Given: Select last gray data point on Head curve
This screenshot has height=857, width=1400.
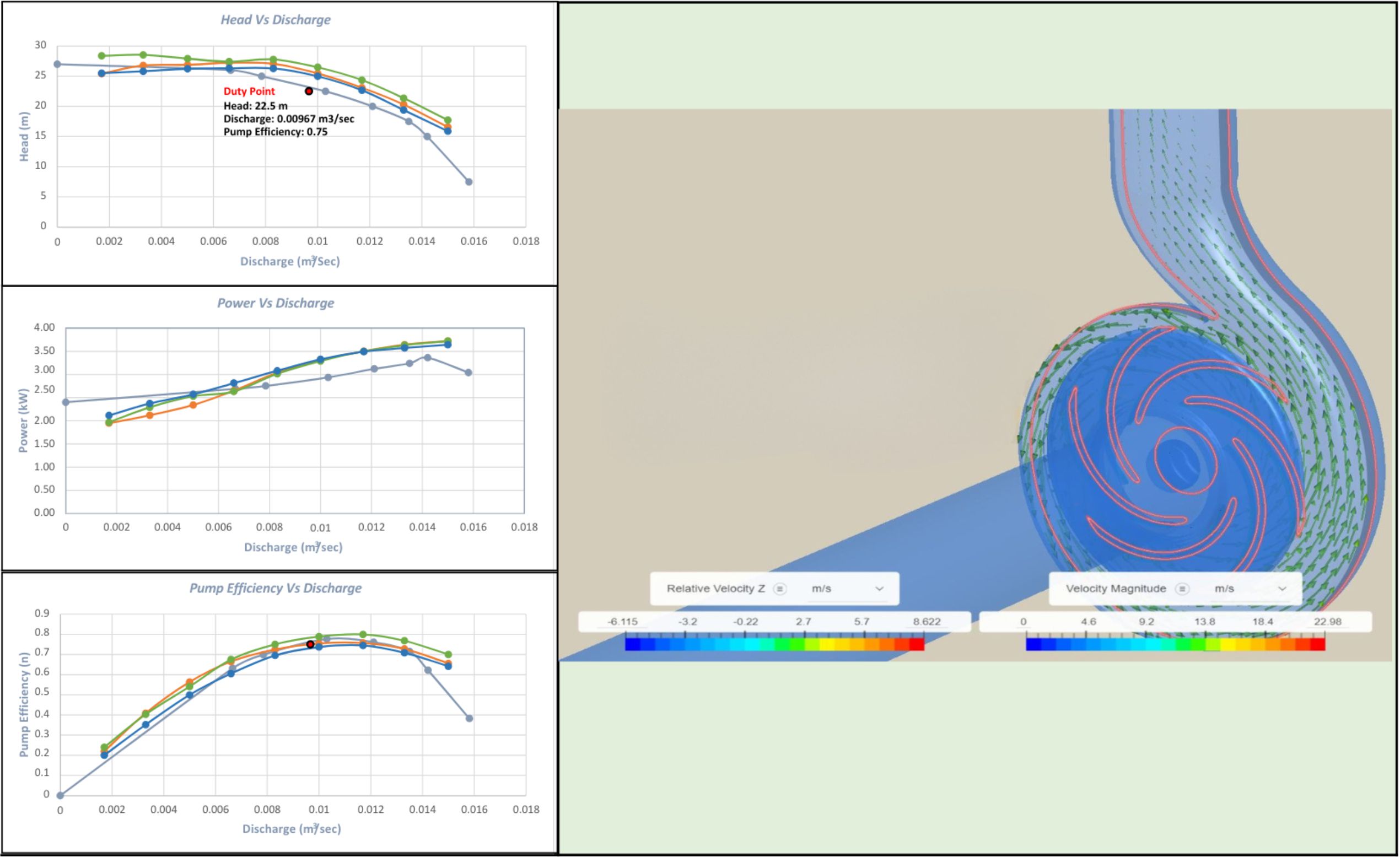Looking at the screenshot, I should coord(469,182).
